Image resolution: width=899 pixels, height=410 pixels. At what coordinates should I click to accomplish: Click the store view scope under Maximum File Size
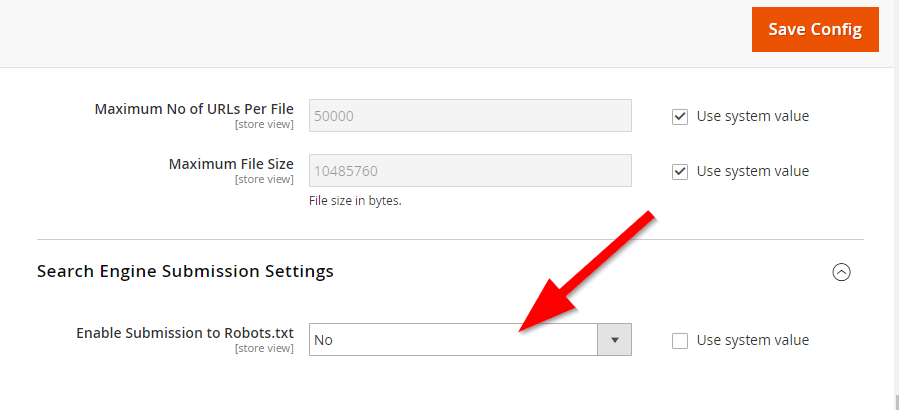point(264,179)
